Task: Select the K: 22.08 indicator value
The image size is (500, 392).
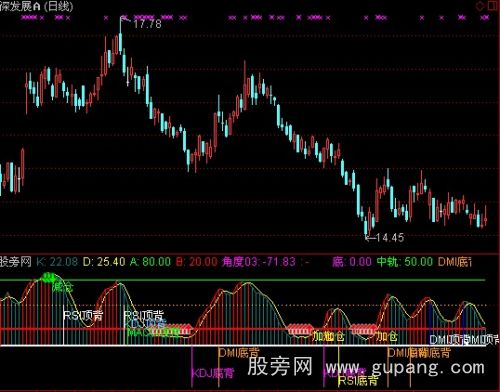Action: click(x=57, y=262)
